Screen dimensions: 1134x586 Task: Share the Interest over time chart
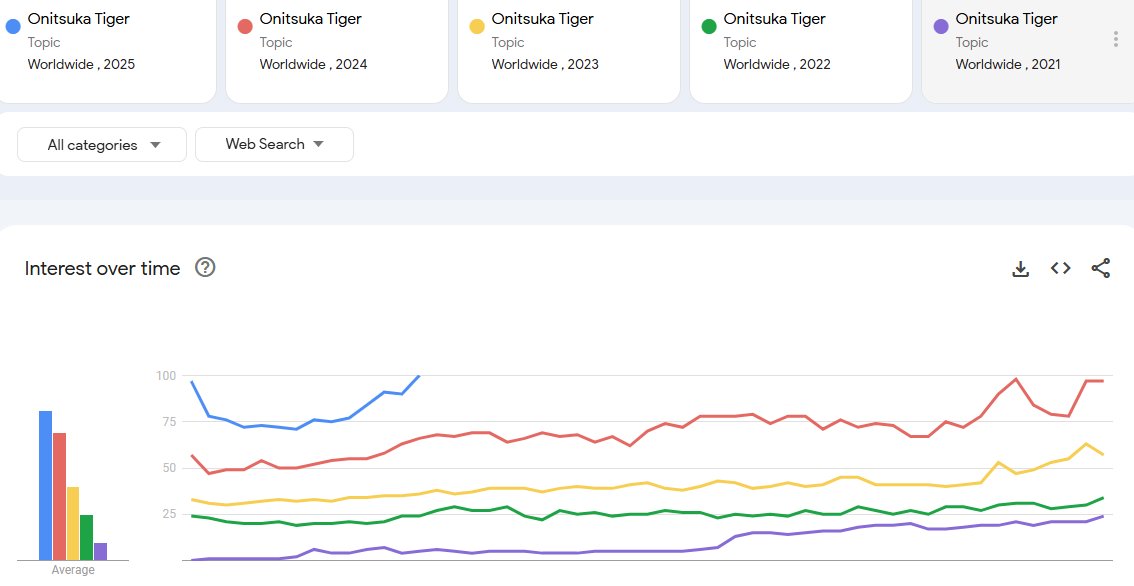click(x=1101, y=268)
